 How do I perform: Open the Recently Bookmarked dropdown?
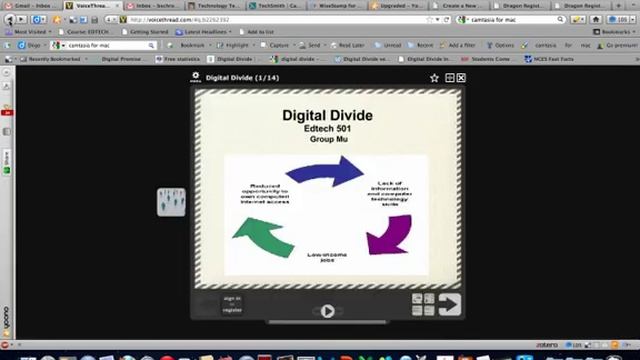pos(54,59)
